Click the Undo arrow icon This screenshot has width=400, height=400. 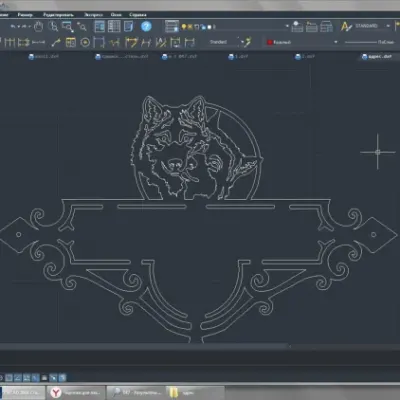click(13, 26)
